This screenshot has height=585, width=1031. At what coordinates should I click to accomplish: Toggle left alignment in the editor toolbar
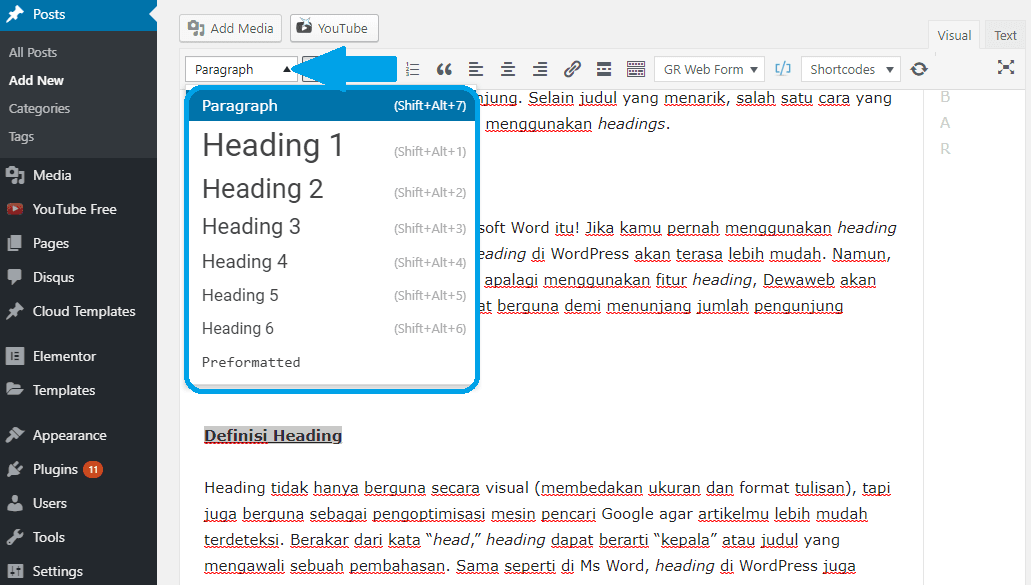pos(476,69)
